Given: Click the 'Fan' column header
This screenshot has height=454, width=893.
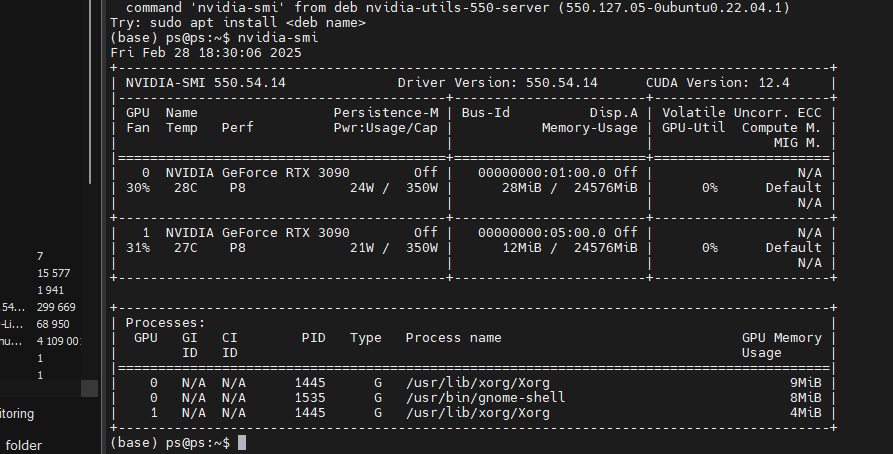Looking at the screenshot, I should click(138, 128).
